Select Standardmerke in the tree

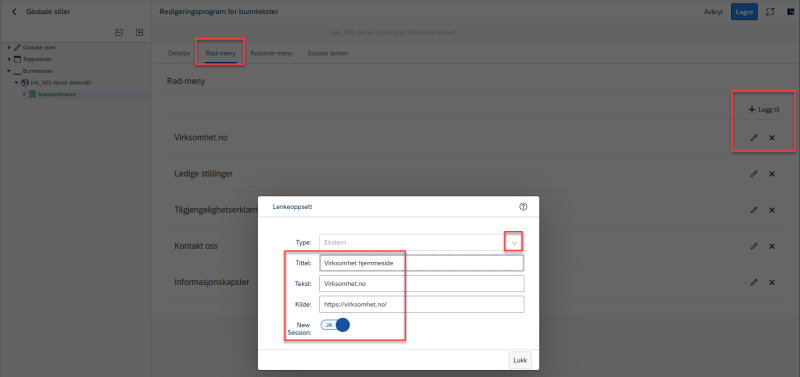pyautogui.click(x=57, y=94)
